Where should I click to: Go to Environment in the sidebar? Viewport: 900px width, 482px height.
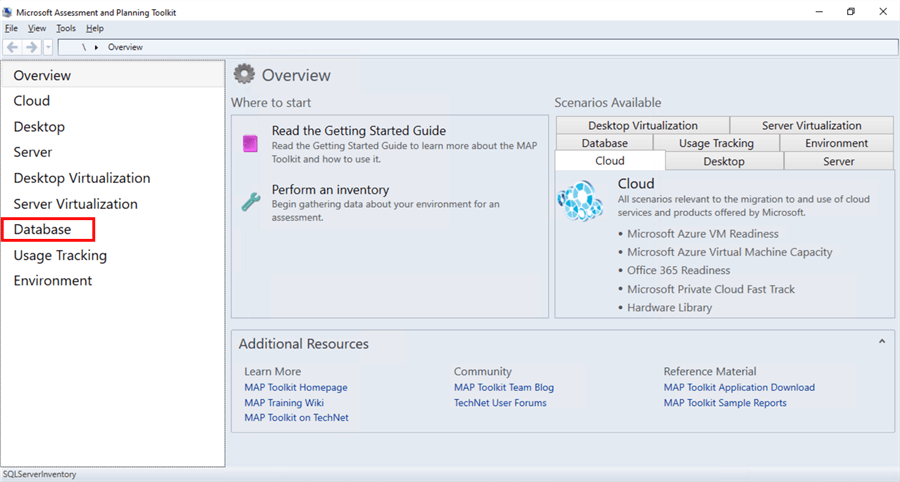pyautogui.click(x=52, y=281)
